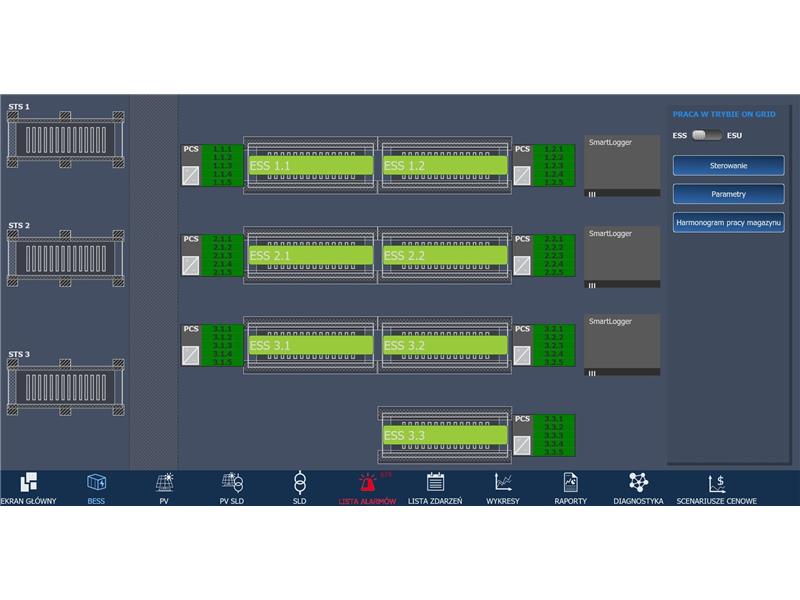Image resolution: width=800 pixels, height=600 pixels.
Task: Select the ESS 3.3 battery container
Action: pyautogui.click(x=444, y=436)
